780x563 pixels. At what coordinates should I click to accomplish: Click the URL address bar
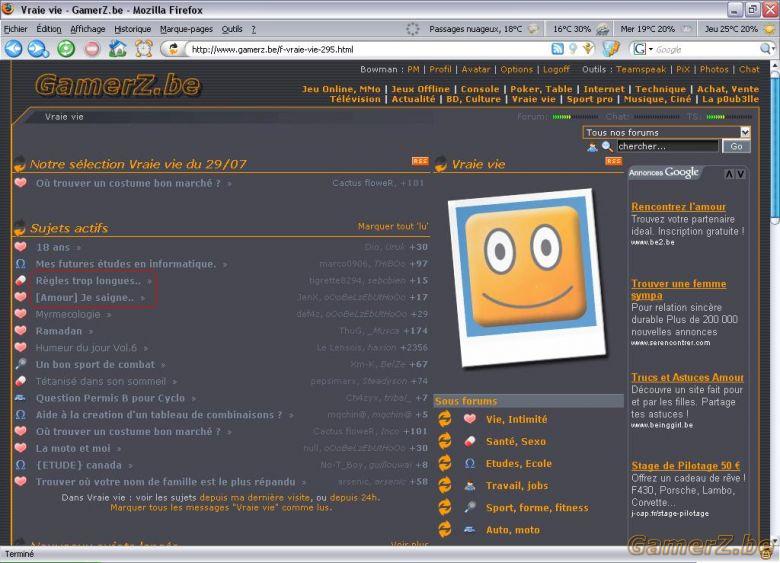point(368,49)
